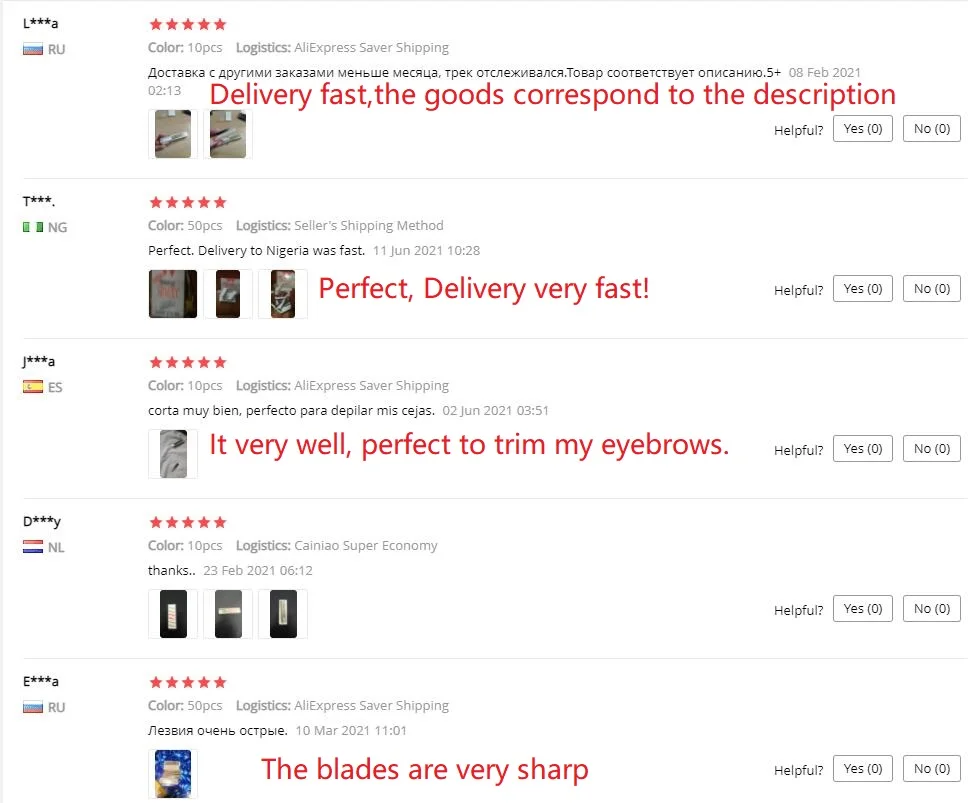Open second photo in L***a's review

click(x=228, y=134)
